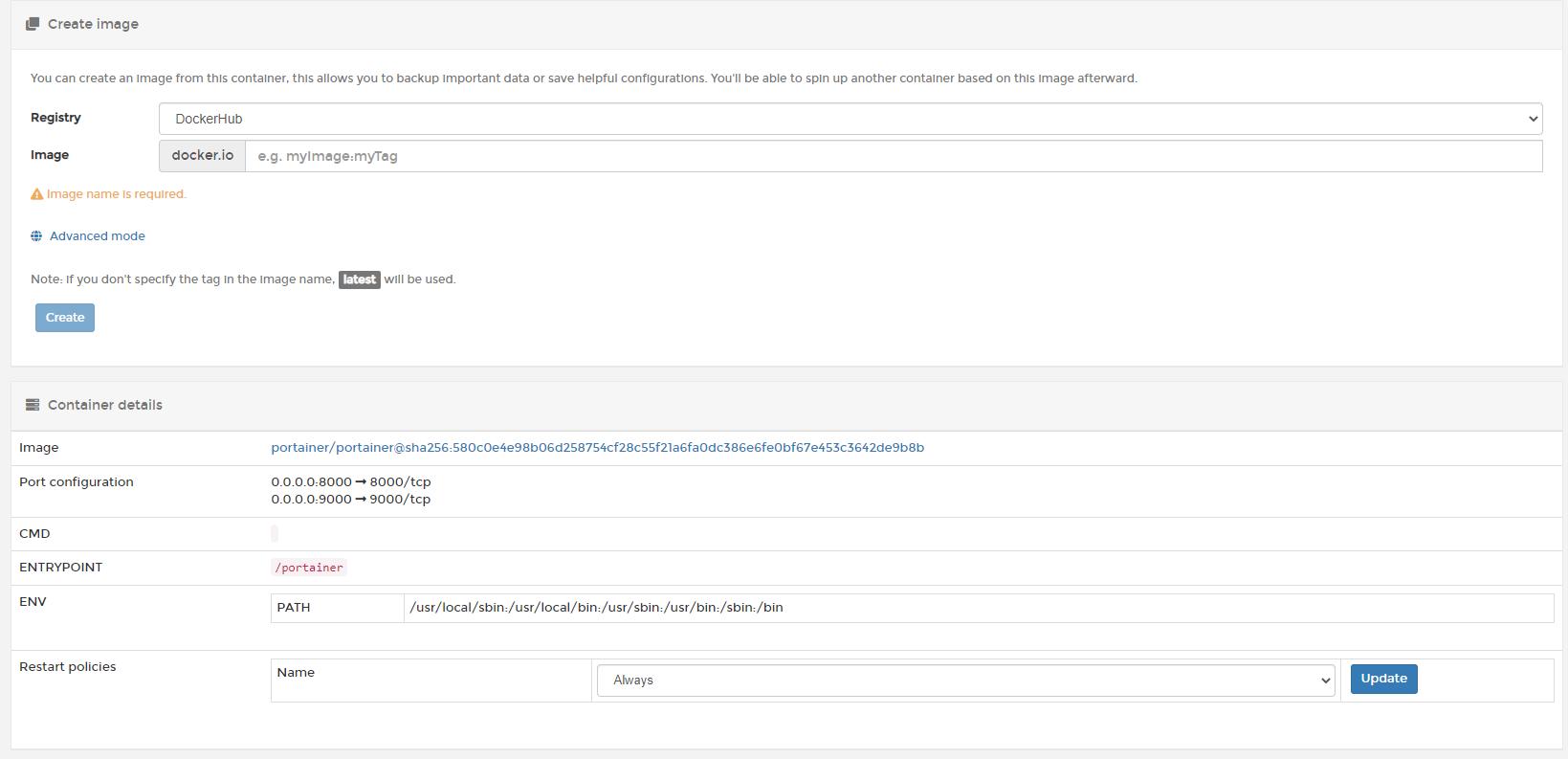Open the Registry dropdown showing DockerHub
This screenshot has width=1568, height=759.
tap(850, 119)
